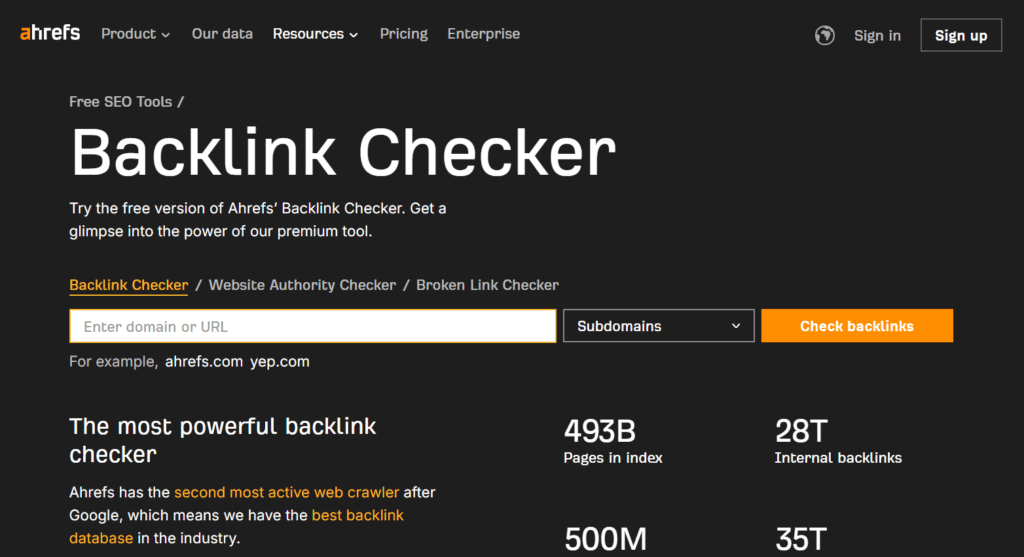The width and height of the screenshot is (1024, 557).
Task: Open the Enterprise page
Action: click(483, 34)
